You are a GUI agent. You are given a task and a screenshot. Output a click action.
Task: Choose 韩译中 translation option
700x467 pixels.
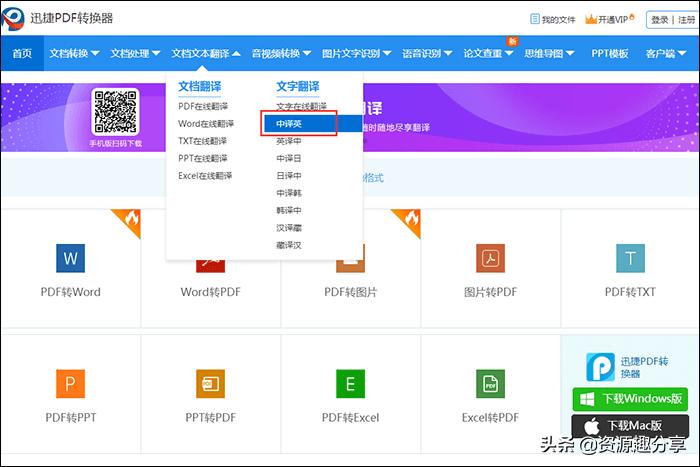pyautogui.click(x=289, y=210)
